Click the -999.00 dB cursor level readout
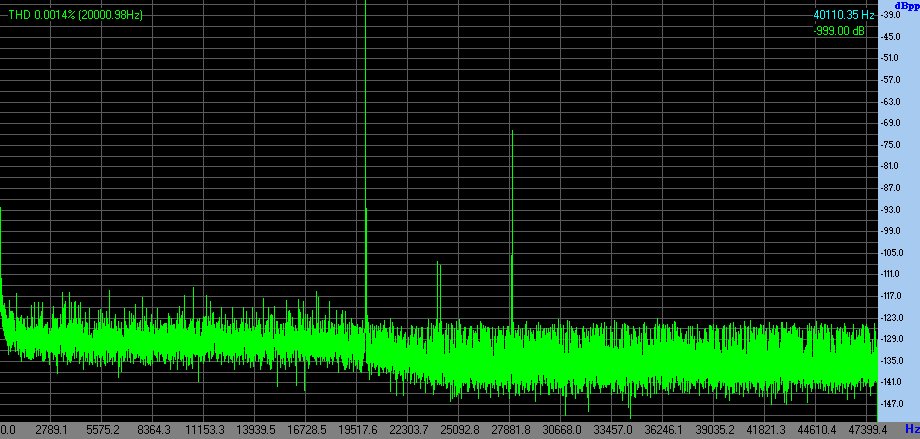Viewport: 920px width, 439px height. [839, 31]
